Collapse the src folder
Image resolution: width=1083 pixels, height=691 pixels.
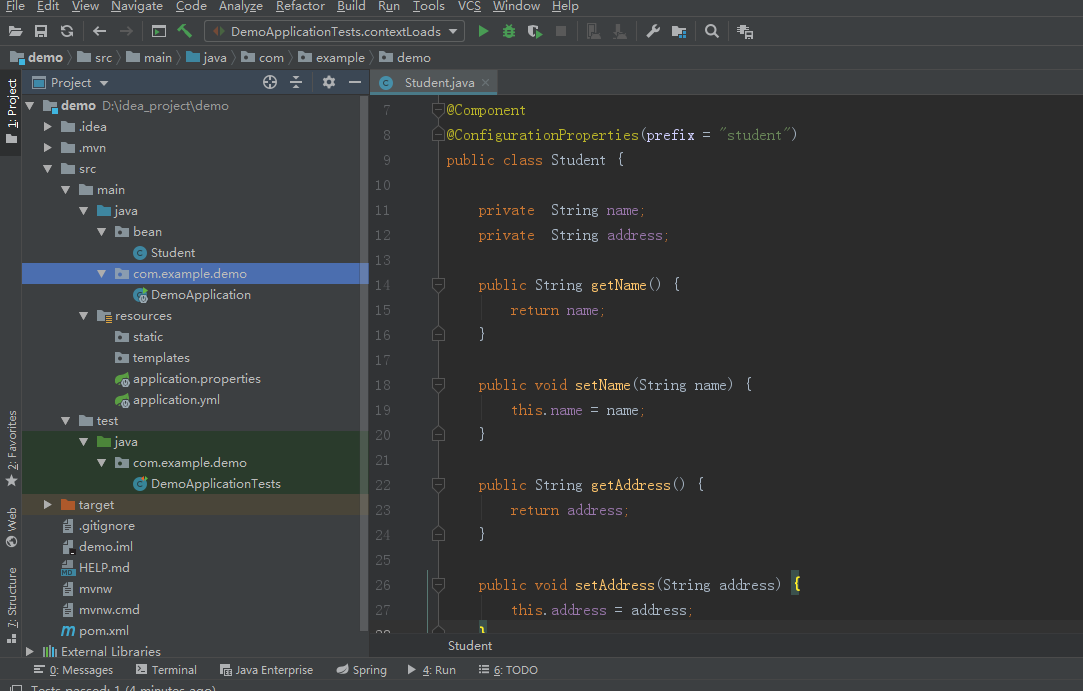[48, 169]
